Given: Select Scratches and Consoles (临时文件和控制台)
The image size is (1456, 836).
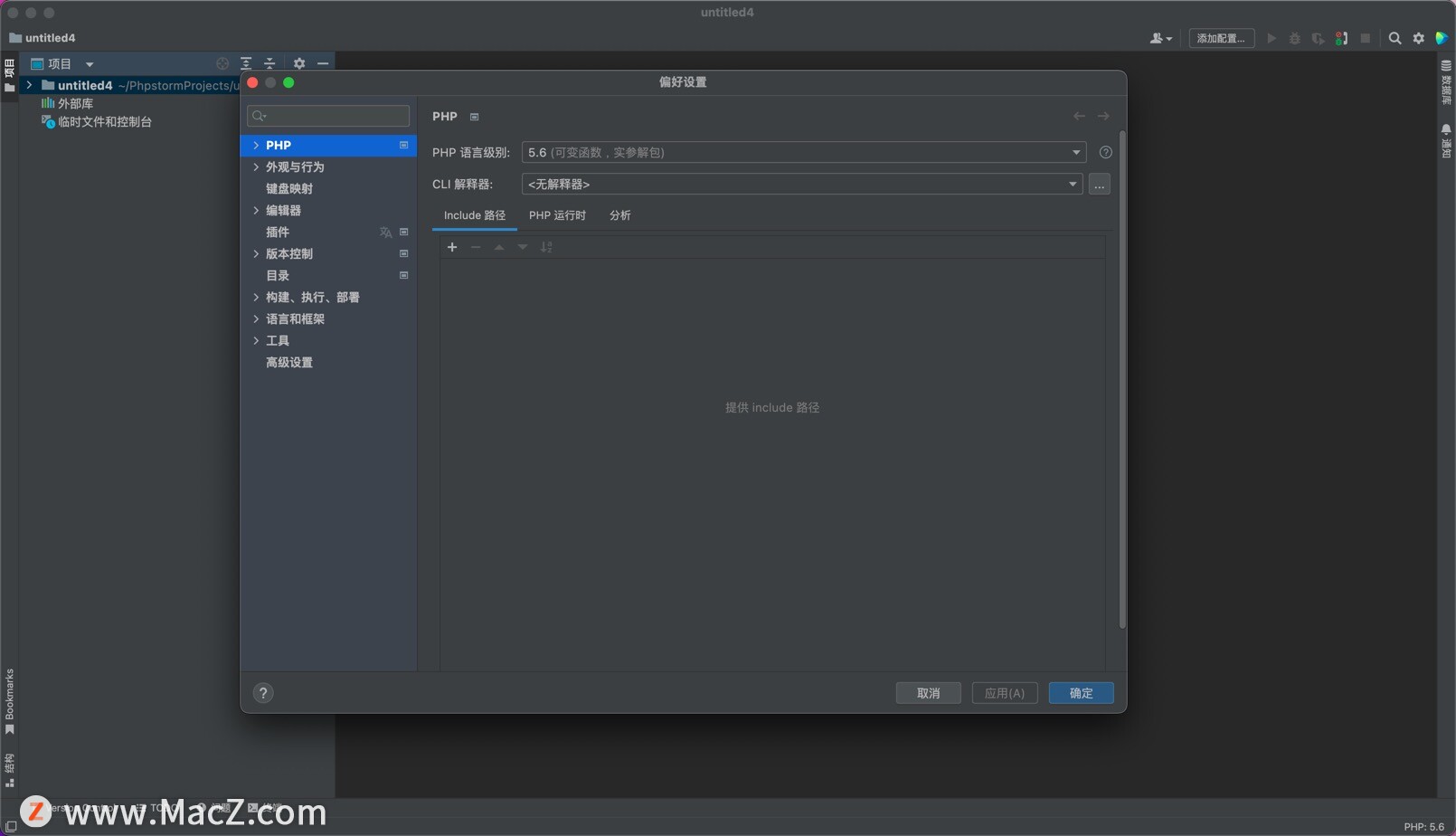Looking at the screenshot, I should click(97, 121).
